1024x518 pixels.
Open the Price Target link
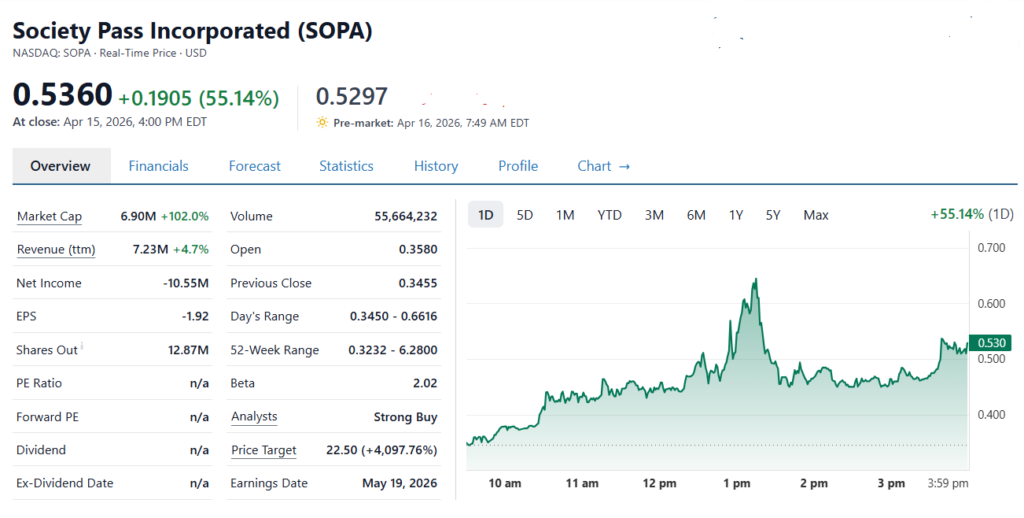pos(263,450)
